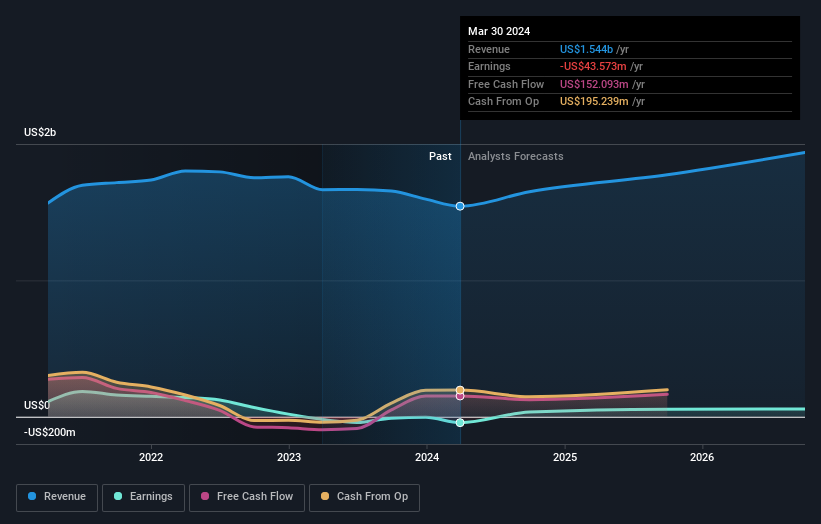Click the US$2b y-axis label
The image size is (821, 524).
40,132
